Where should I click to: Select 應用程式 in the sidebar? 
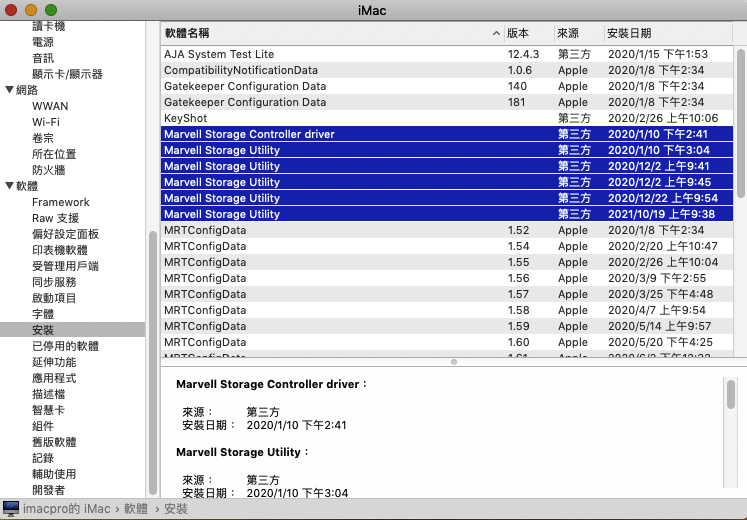click(x=54, y=378)
